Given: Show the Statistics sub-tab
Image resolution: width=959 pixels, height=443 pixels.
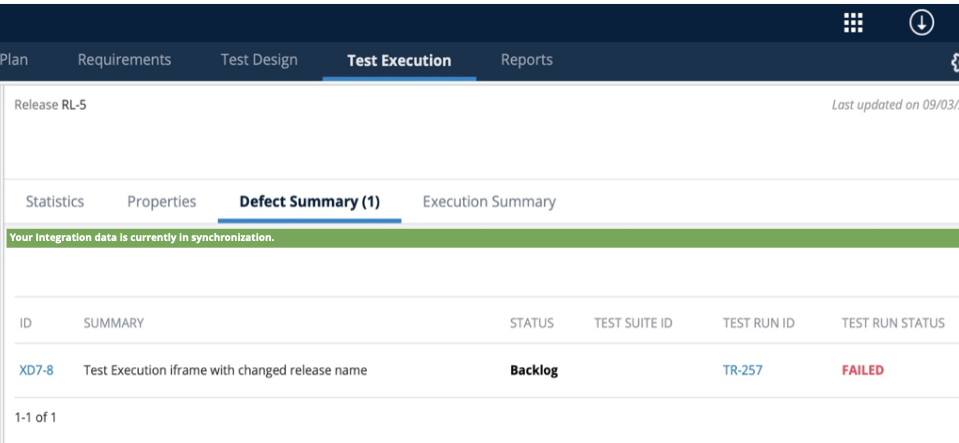Looking at the screenshot, I should [x=55, y=201].
